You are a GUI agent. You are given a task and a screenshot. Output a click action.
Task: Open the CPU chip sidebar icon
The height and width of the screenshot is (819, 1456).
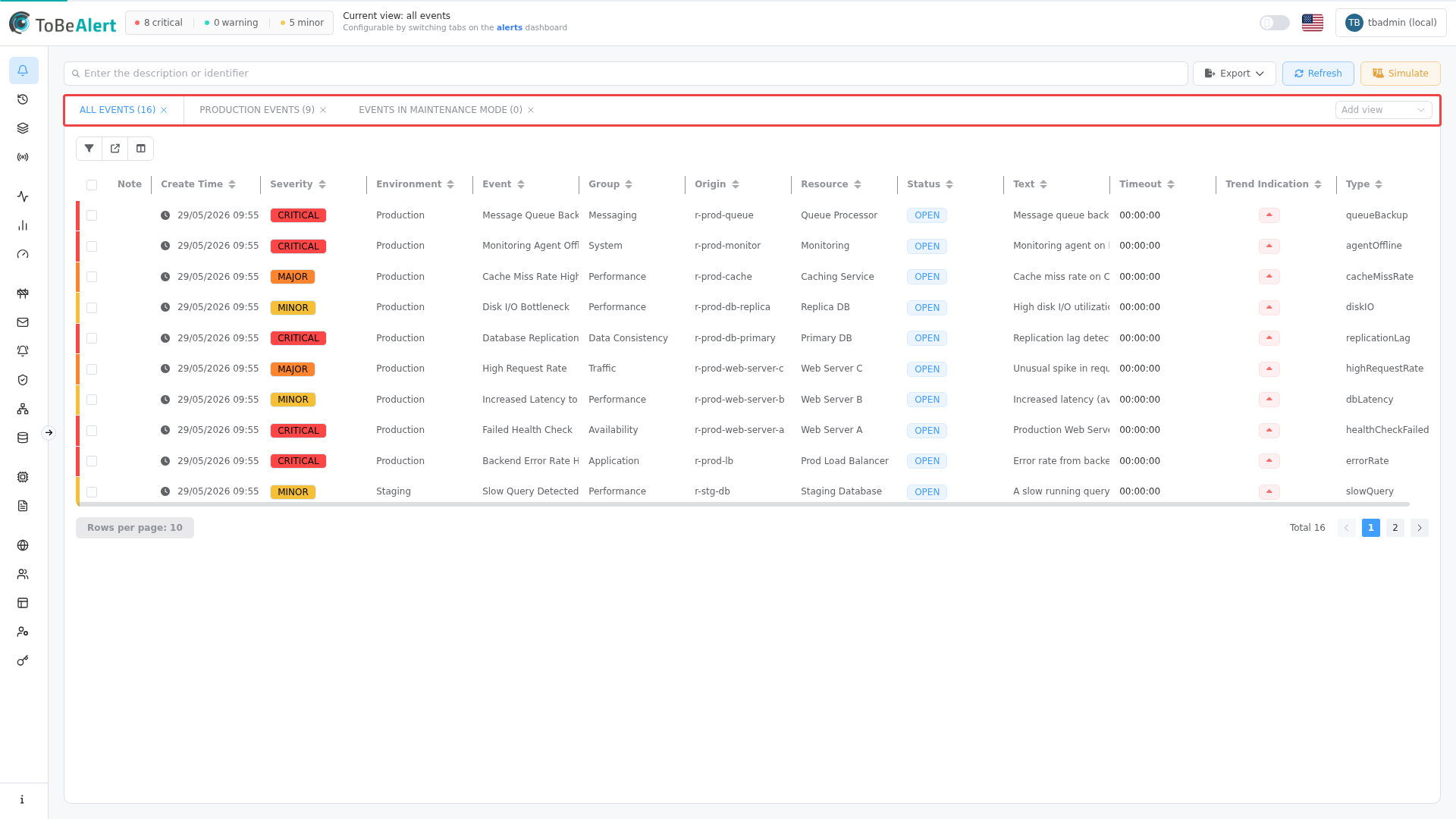[23, 477]
